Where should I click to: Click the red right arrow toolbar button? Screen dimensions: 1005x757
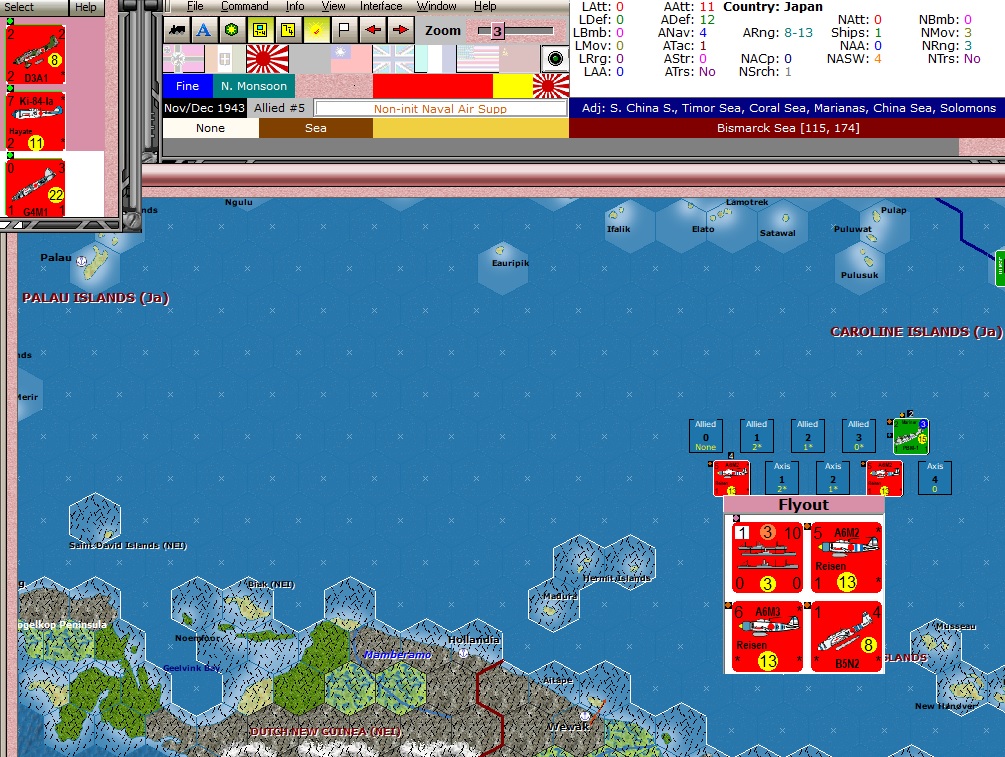(x=401, y=30)
